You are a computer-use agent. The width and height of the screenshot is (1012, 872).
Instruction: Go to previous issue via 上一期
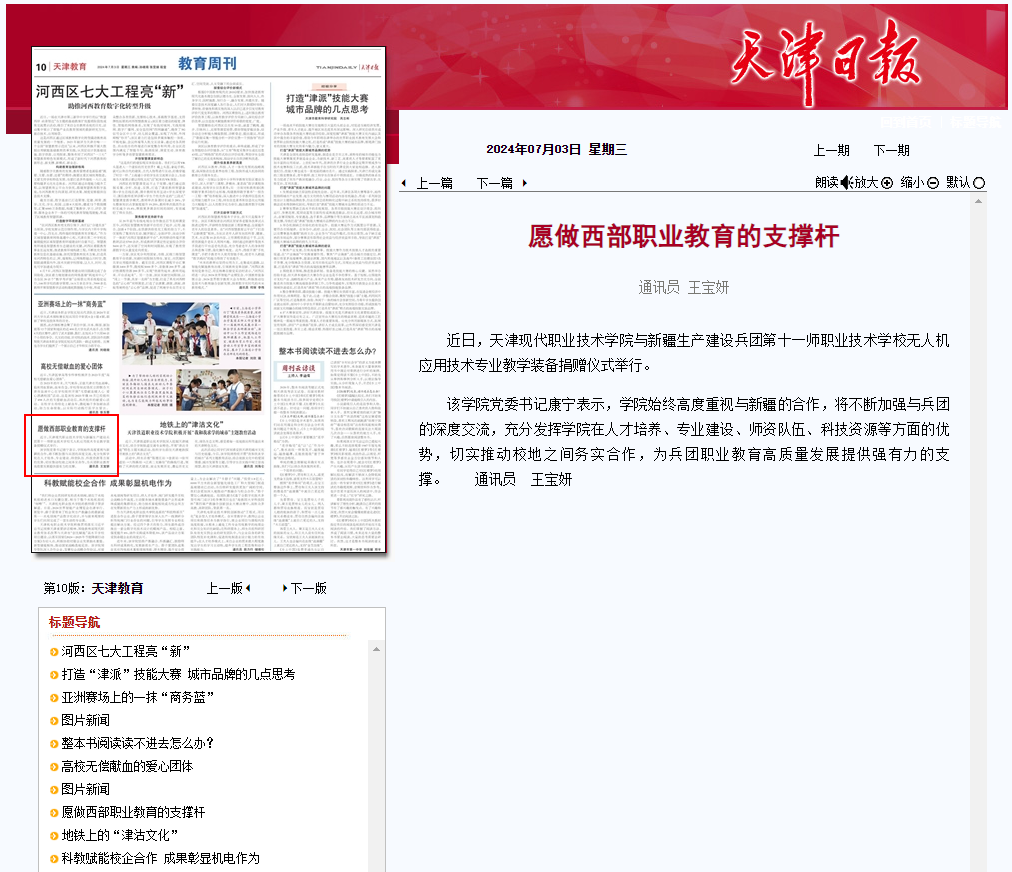click(831, 150)
